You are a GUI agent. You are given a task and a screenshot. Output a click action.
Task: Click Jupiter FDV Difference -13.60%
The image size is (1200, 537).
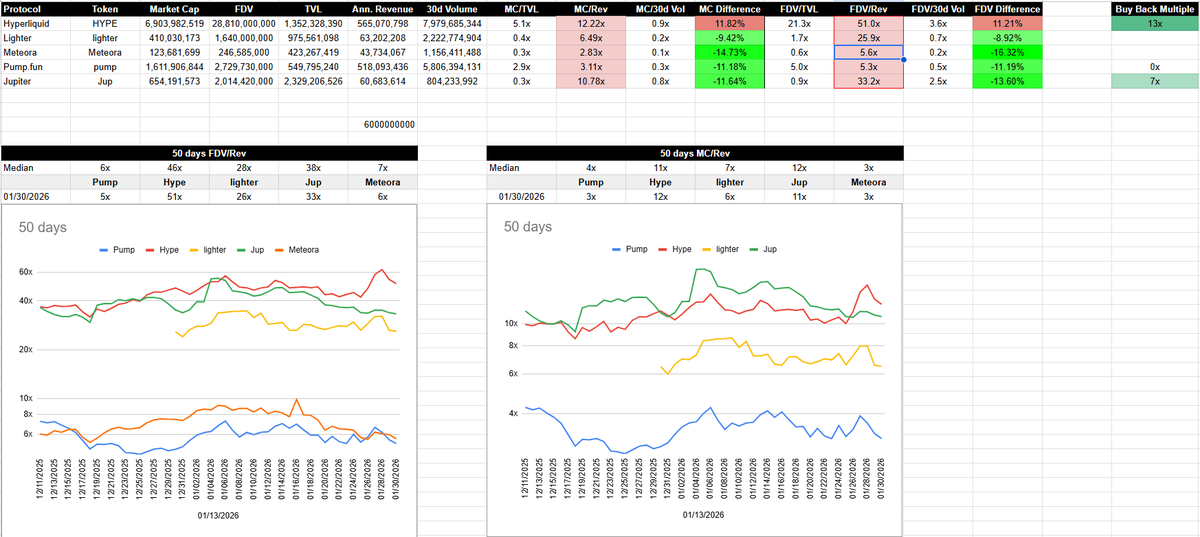pos(1006,81)
